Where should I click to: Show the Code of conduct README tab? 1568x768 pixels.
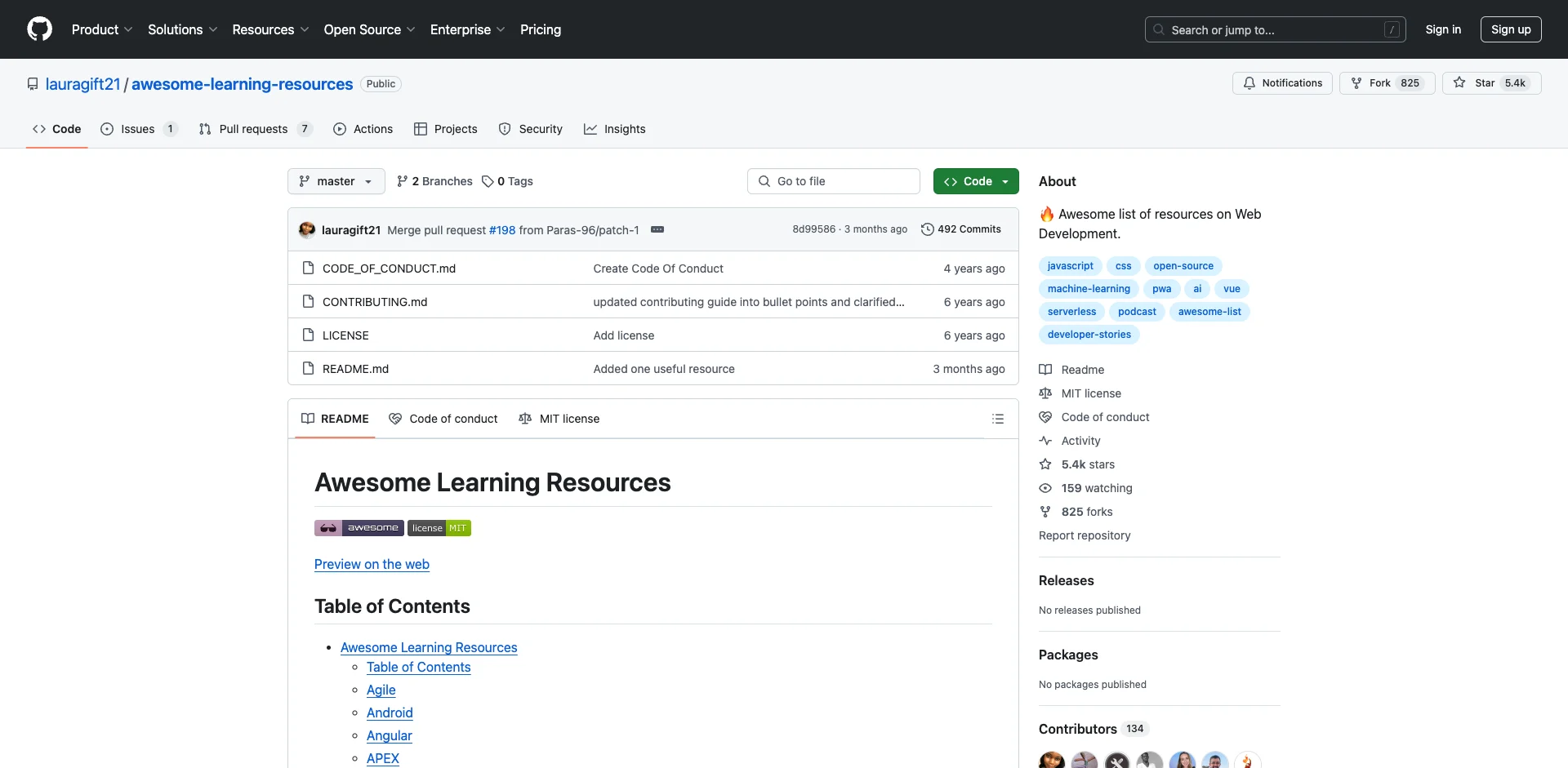pyautogui.click(x=443, y=419)
